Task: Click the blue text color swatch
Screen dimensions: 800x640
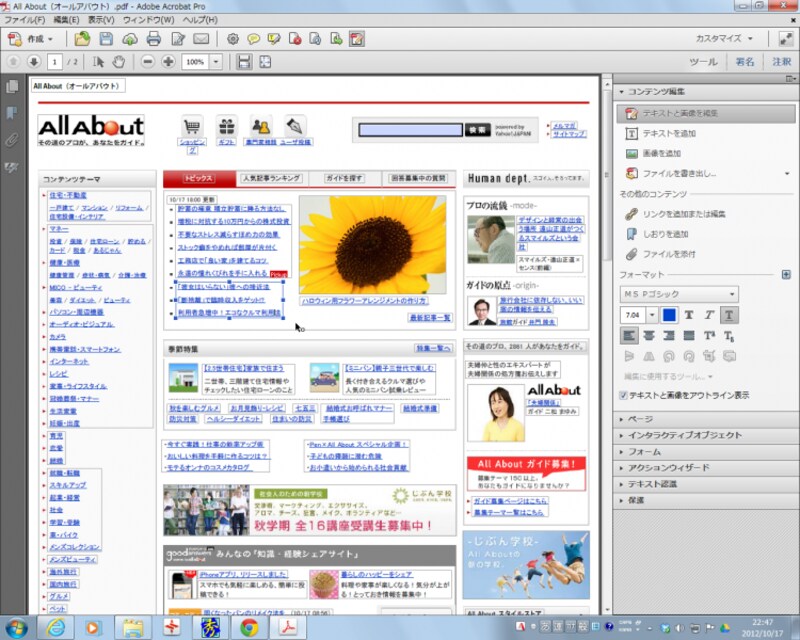Action: 669,315
